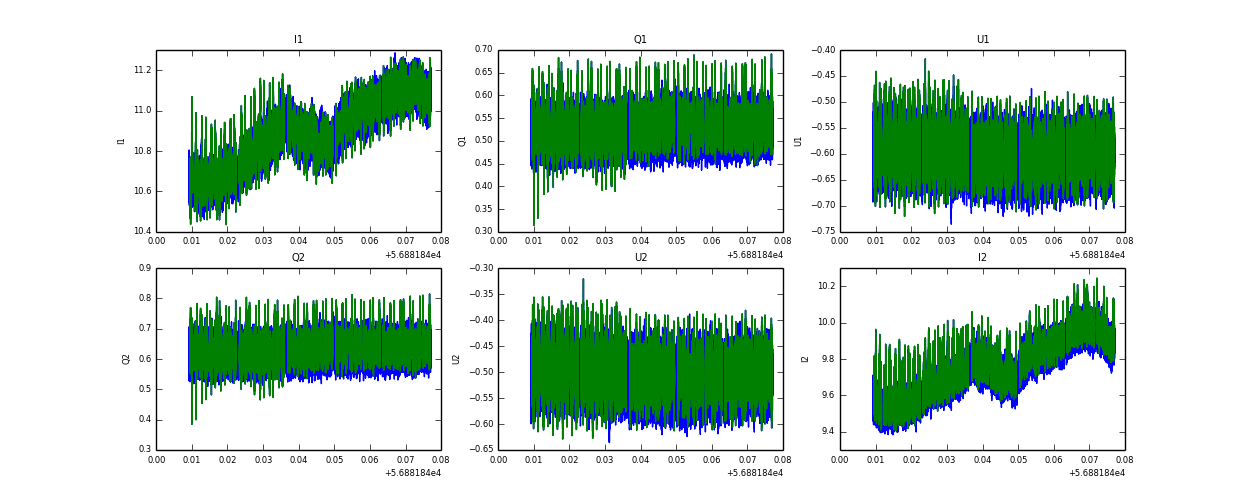Click inside the I1 plot data area
Screen dimensions: 1250x500
[298, 140]
